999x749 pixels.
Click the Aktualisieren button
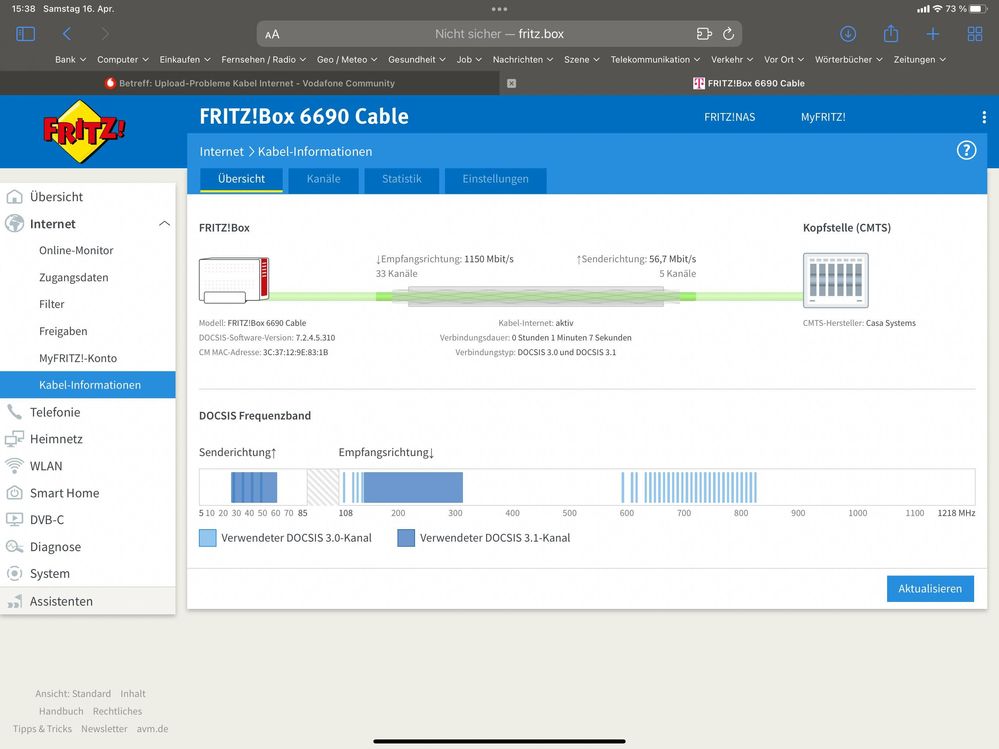point(929,589)
